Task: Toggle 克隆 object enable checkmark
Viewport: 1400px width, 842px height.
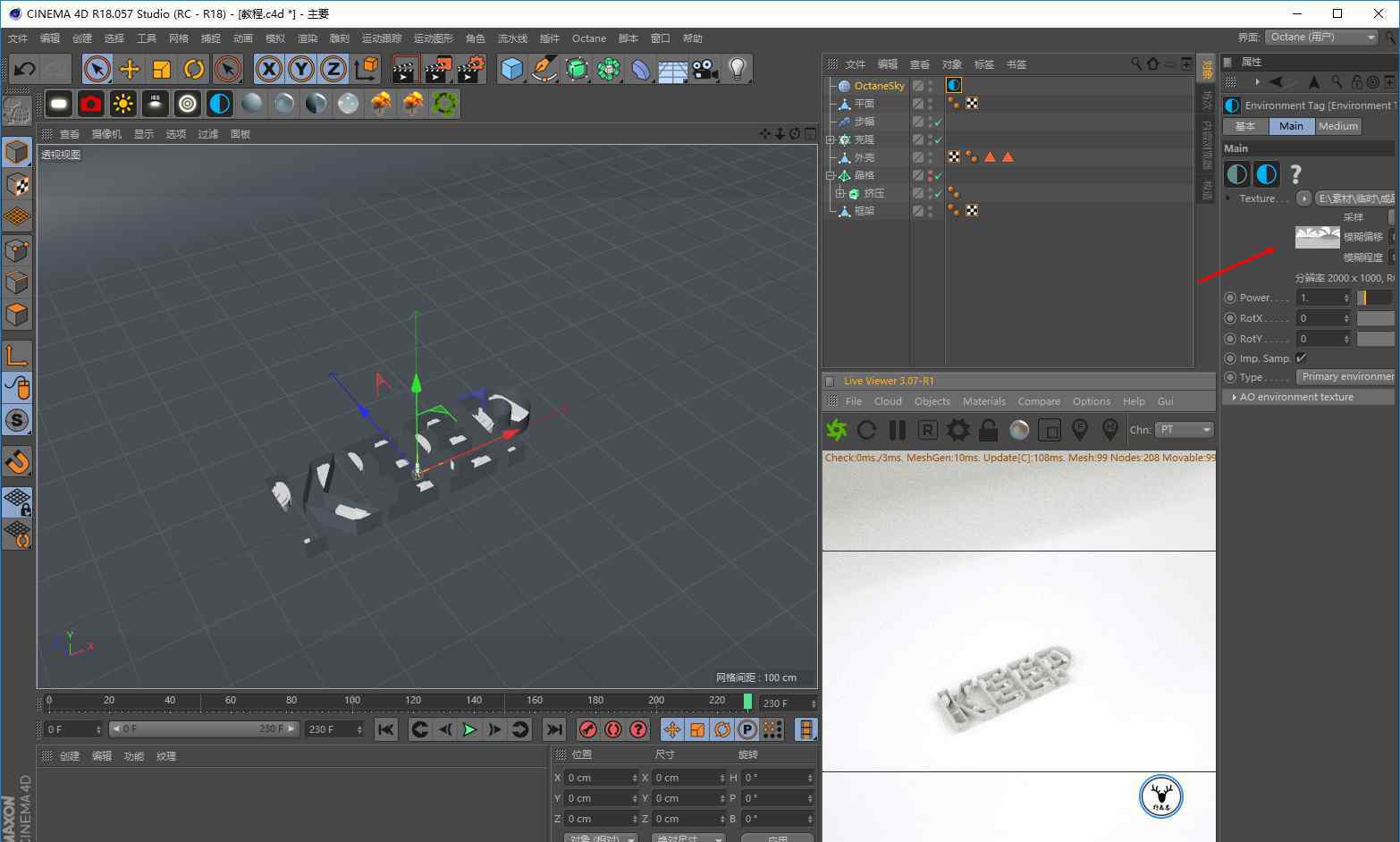Action: pyautogui.click(x=939, y=139)
